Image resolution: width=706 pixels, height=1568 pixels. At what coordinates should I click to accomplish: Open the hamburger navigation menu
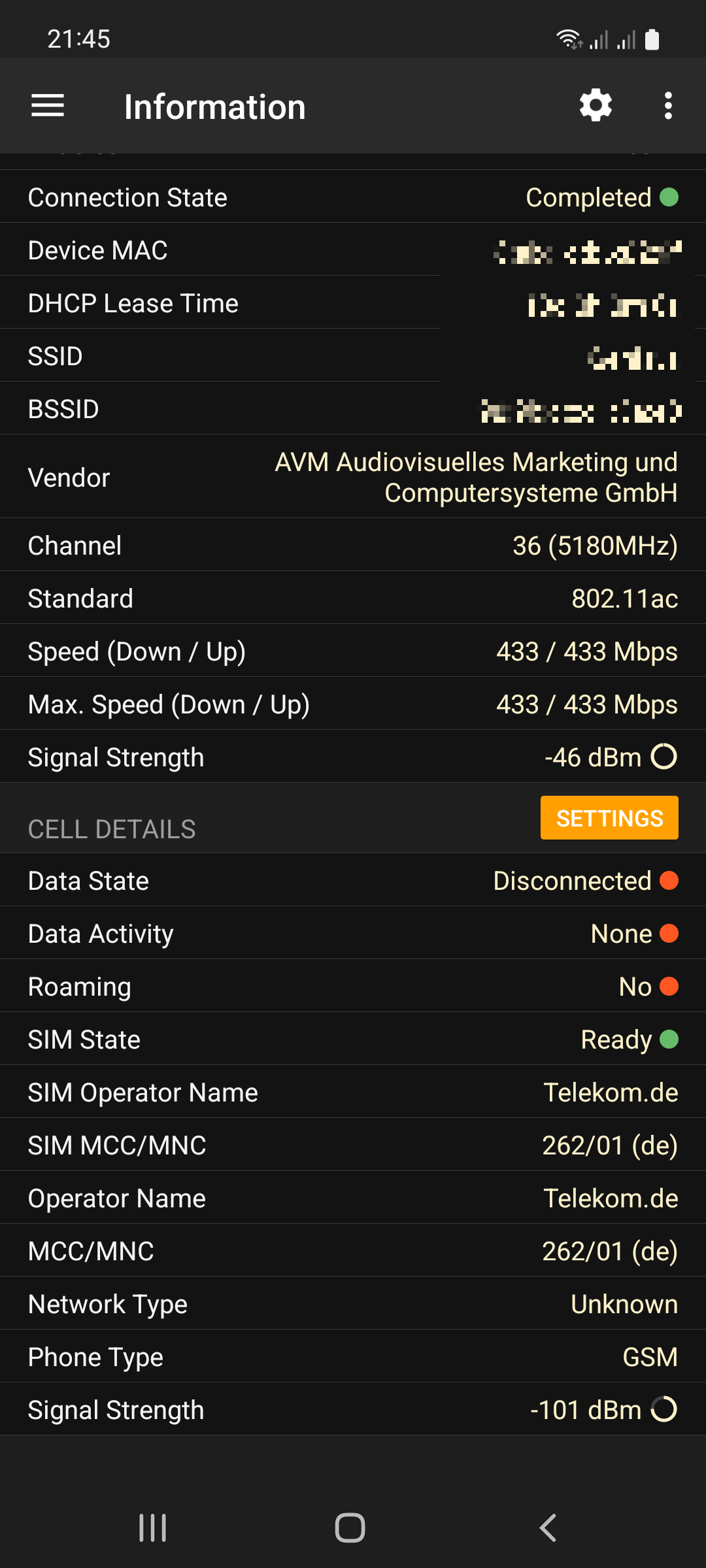[48, 106]
